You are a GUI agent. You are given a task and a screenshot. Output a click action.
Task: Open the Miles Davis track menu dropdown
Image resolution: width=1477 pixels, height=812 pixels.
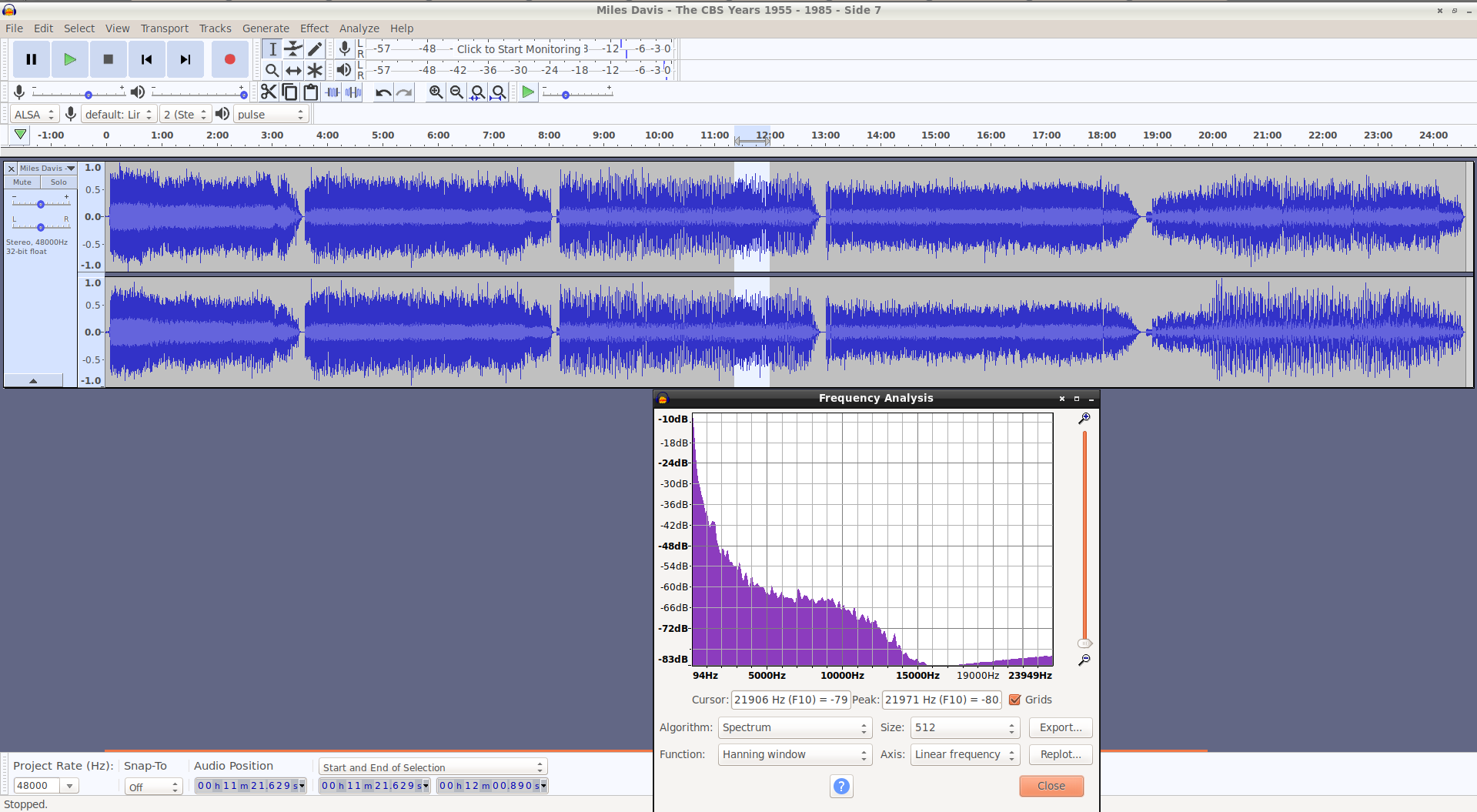click(x=48, y=168)
